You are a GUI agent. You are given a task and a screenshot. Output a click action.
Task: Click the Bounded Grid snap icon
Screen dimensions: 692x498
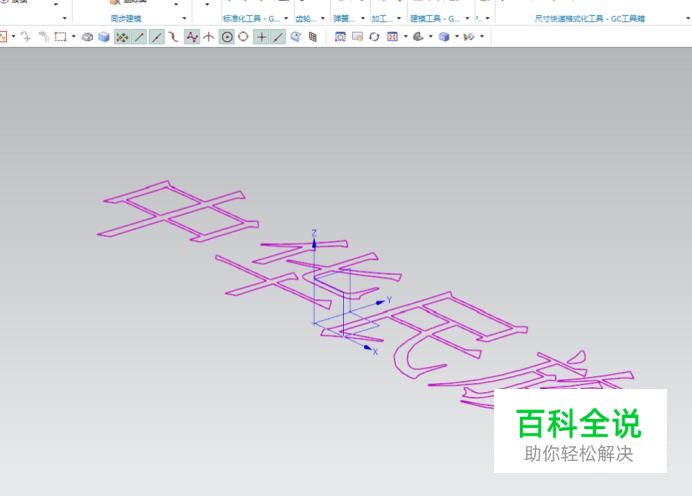click(312, 37)
